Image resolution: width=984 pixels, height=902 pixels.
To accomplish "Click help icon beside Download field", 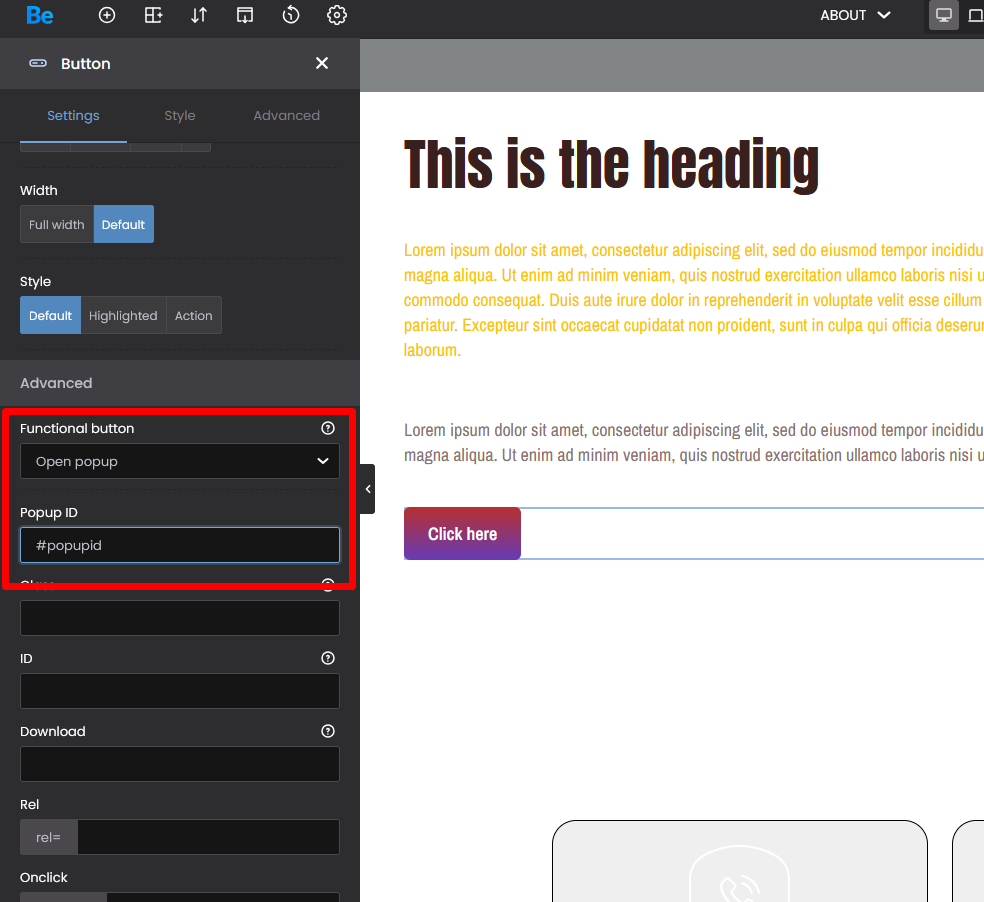I will (328, 731).
